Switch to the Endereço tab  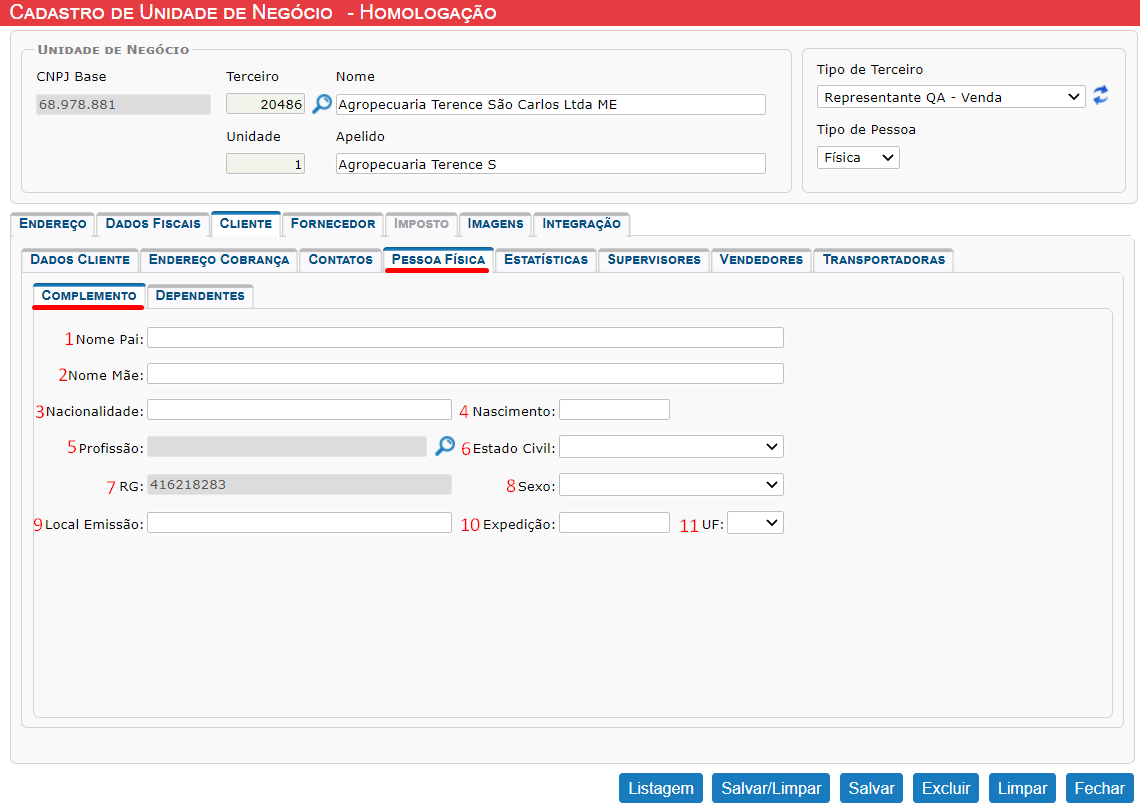pyautogui.click(x=52, y=224)
